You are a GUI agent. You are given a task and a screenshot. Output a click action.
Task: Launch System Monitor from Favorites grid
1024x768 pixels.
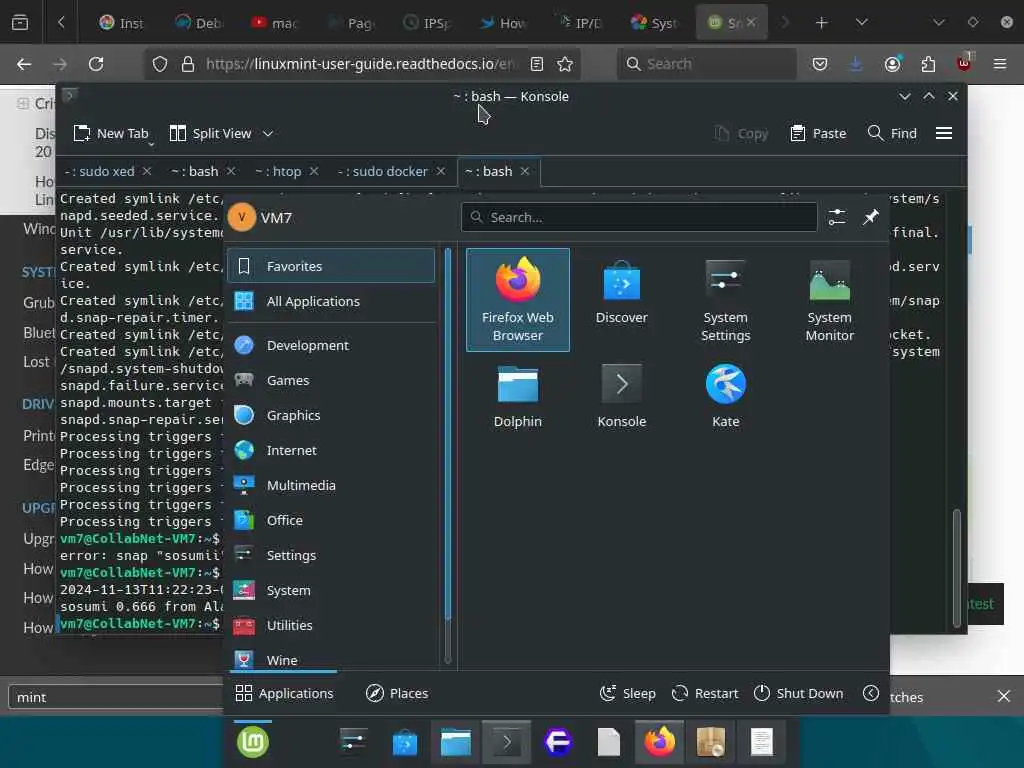pyautogui.click(x=829, y=300)
